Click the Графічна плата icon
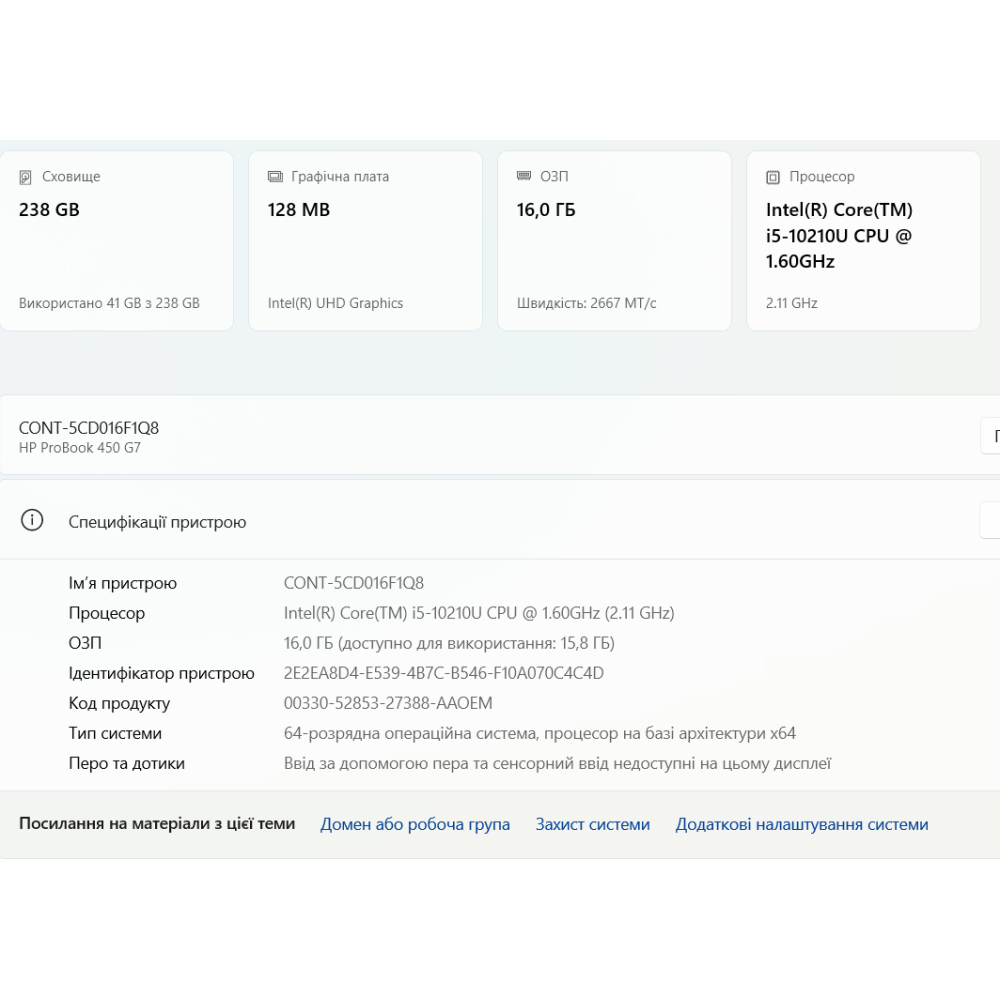1000x1000 pixels. (x=275, y=177)
